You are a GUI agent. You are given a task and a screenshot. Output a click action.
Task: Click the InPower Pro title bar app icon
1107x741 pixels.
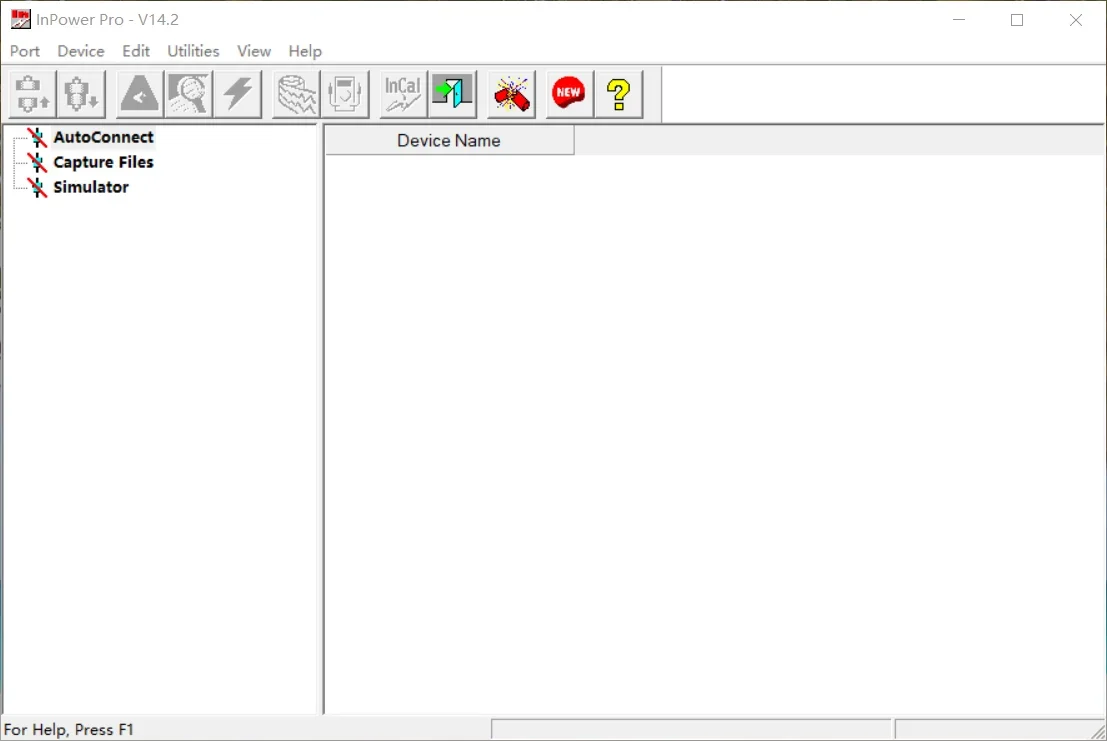tap(20, 19)
